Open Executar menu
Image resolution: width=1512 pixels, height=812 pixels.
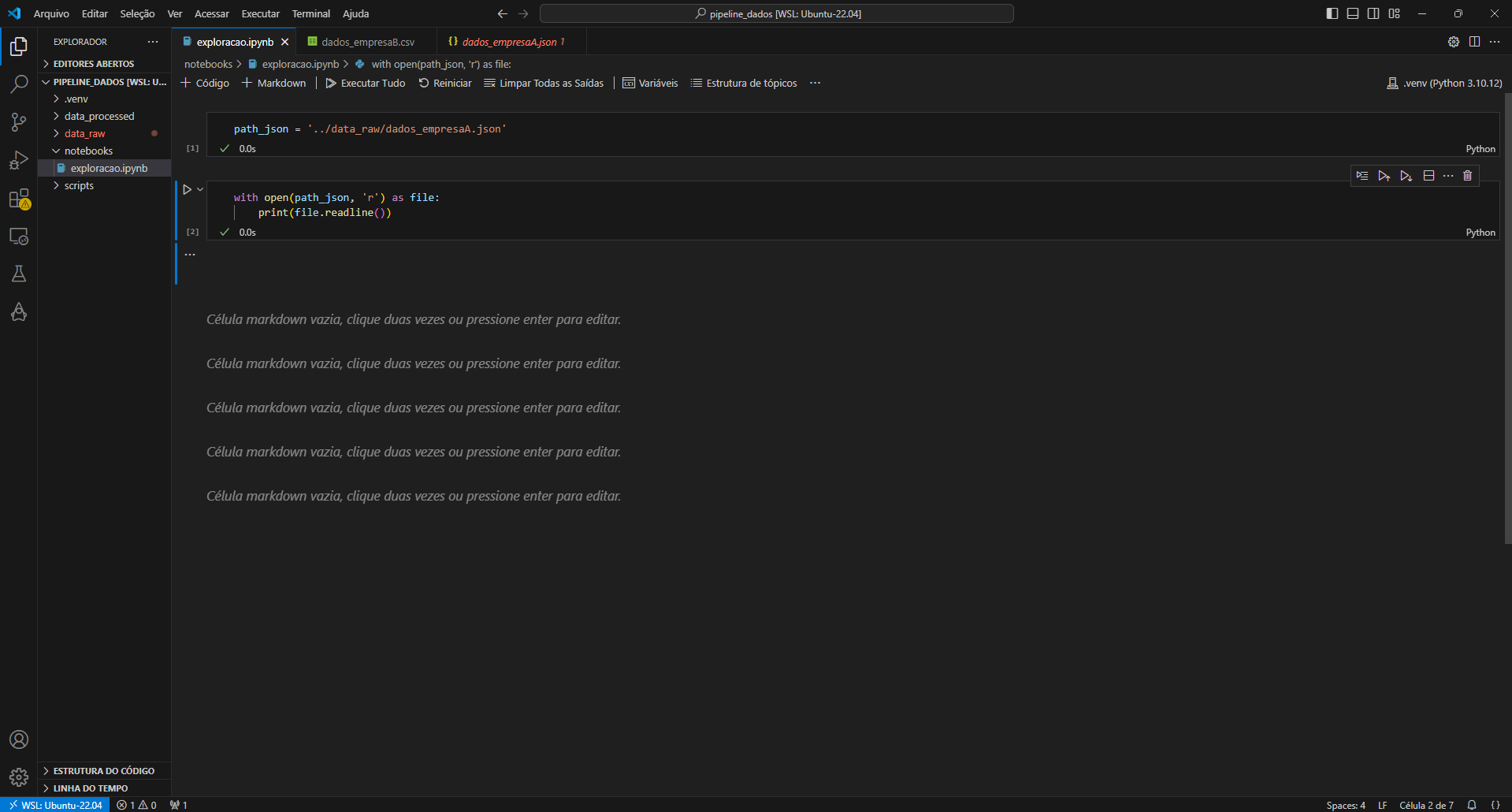[260, 13]
